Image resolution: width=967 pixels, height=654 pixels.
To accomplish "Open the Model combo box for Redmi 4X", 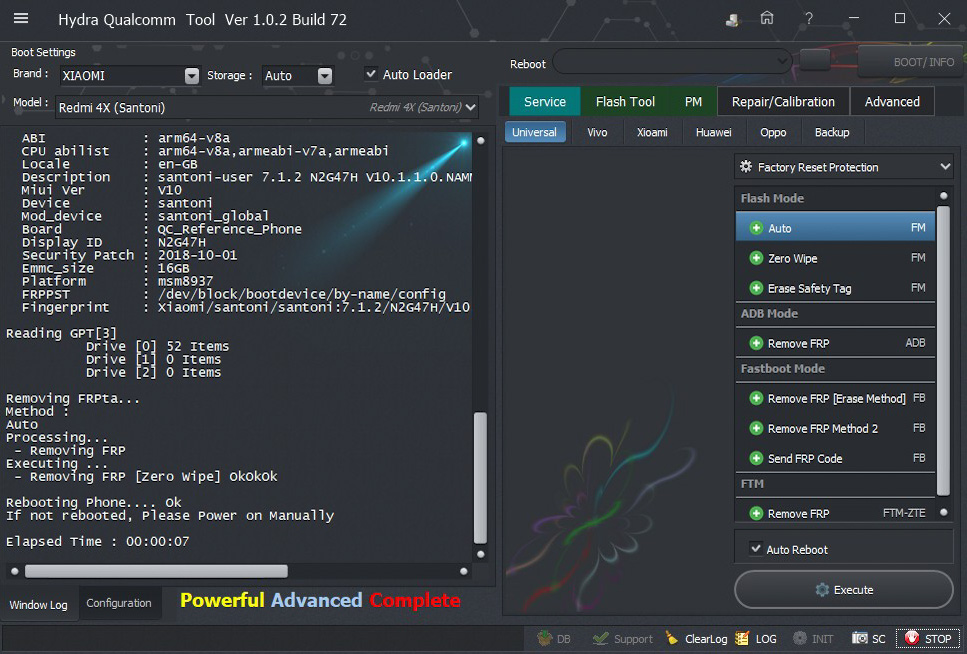I will (x=470, y=107).
